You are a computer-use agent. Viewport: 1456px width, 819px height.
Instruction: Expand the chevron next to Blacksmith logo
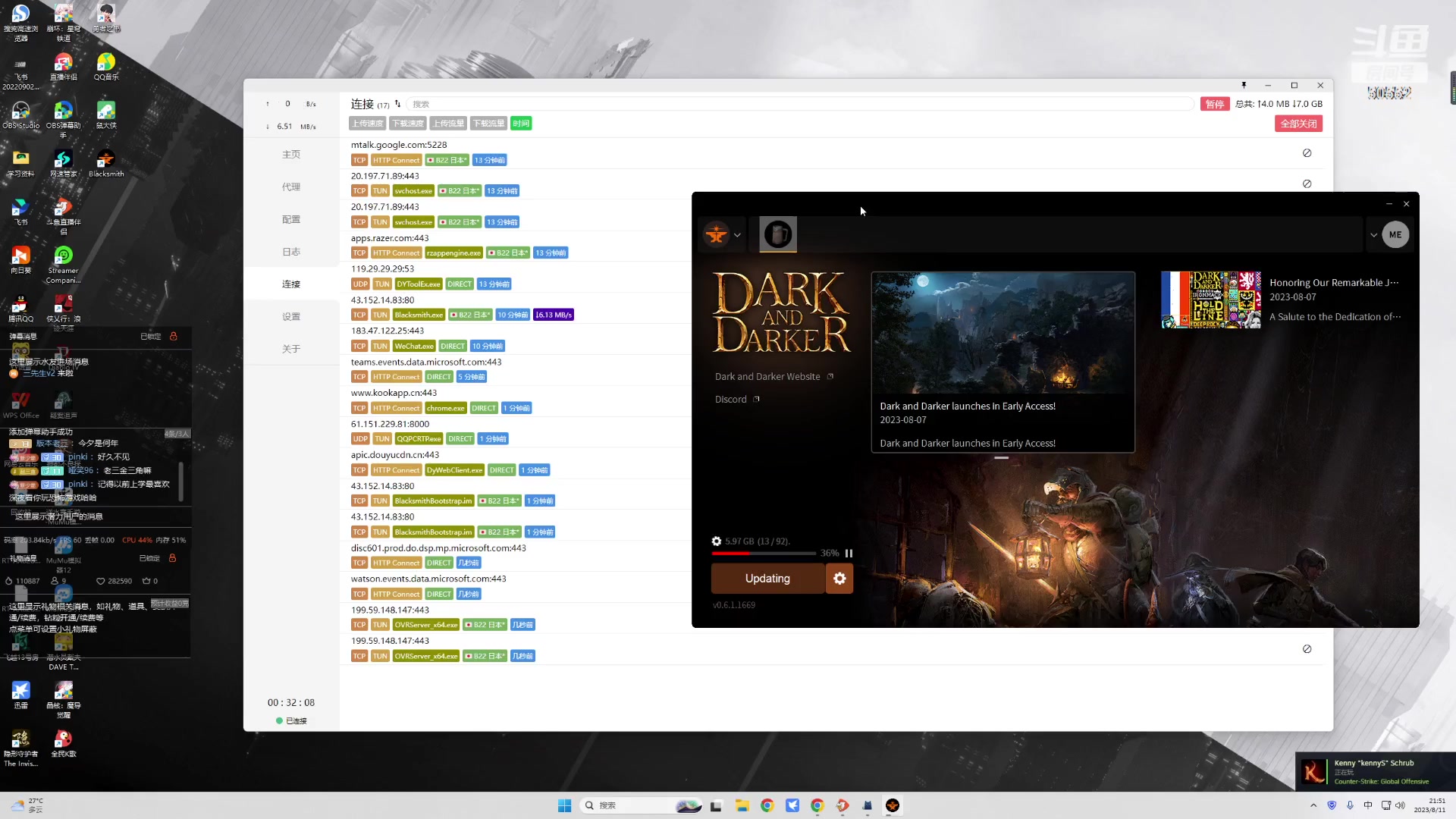pos(737,235)
